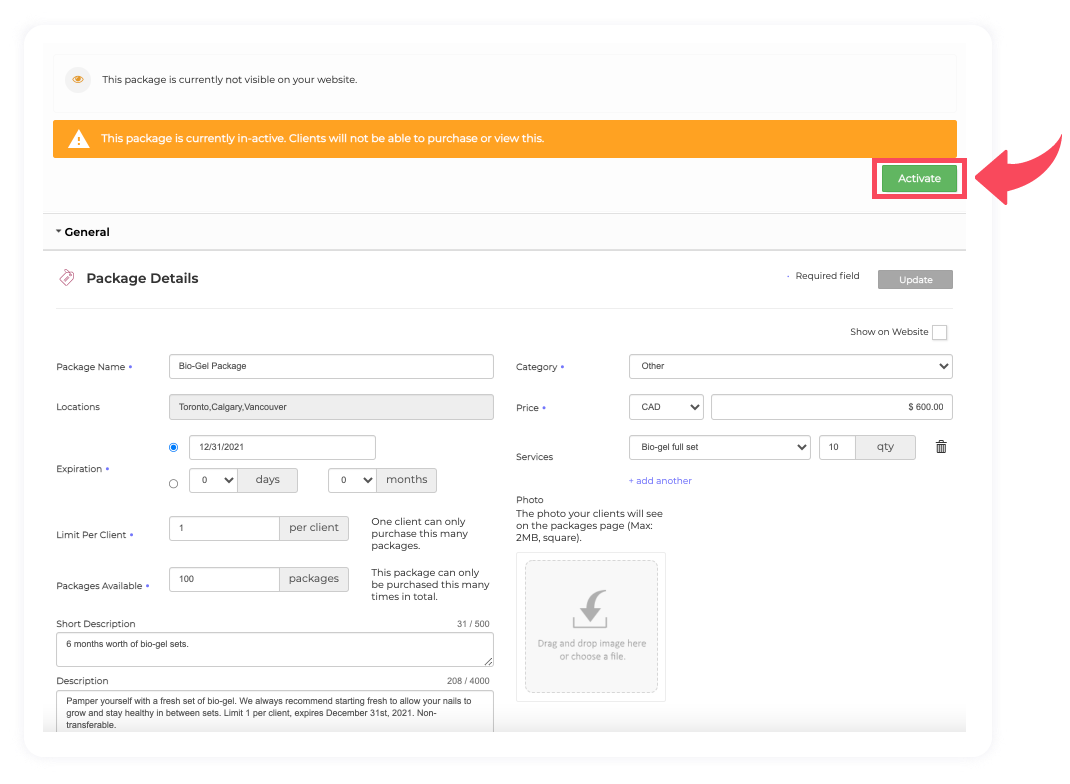Screen dimensions: 1070x784
Task: Enable Show on Website checkbox
Action: [939, 332]
